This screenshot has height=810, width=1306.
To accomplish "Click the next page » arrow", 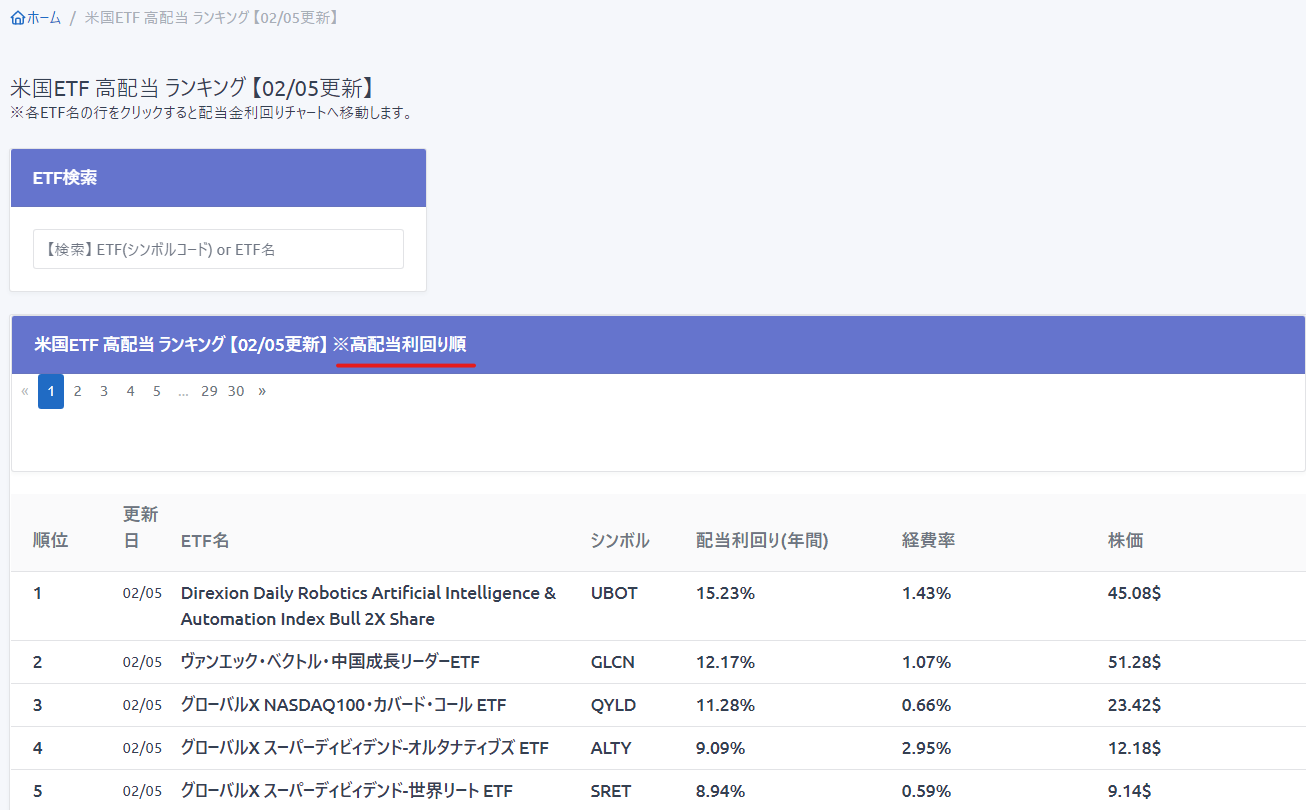I will click(262, 391).
